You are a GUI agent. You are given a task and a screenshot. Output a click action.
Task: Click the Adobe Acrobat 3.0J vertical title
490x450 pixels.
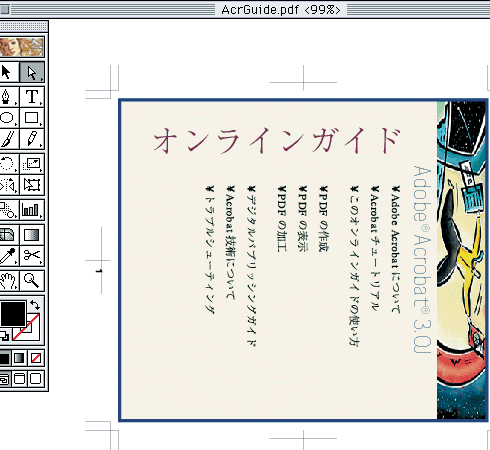click(x=422, y=259)
